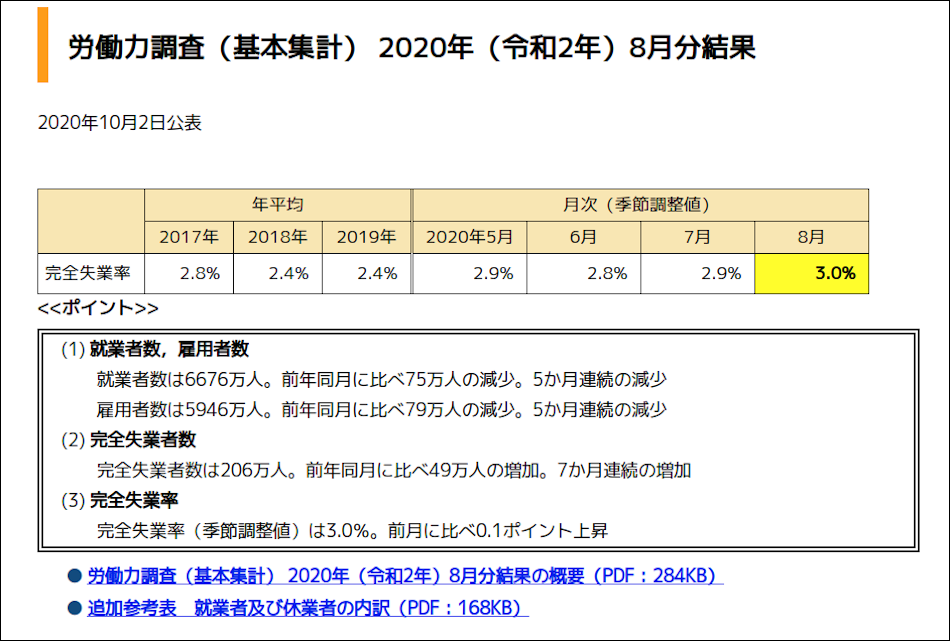Click the 2020年5月 column header
Screen dimensions: 950x641
point(470,237)
